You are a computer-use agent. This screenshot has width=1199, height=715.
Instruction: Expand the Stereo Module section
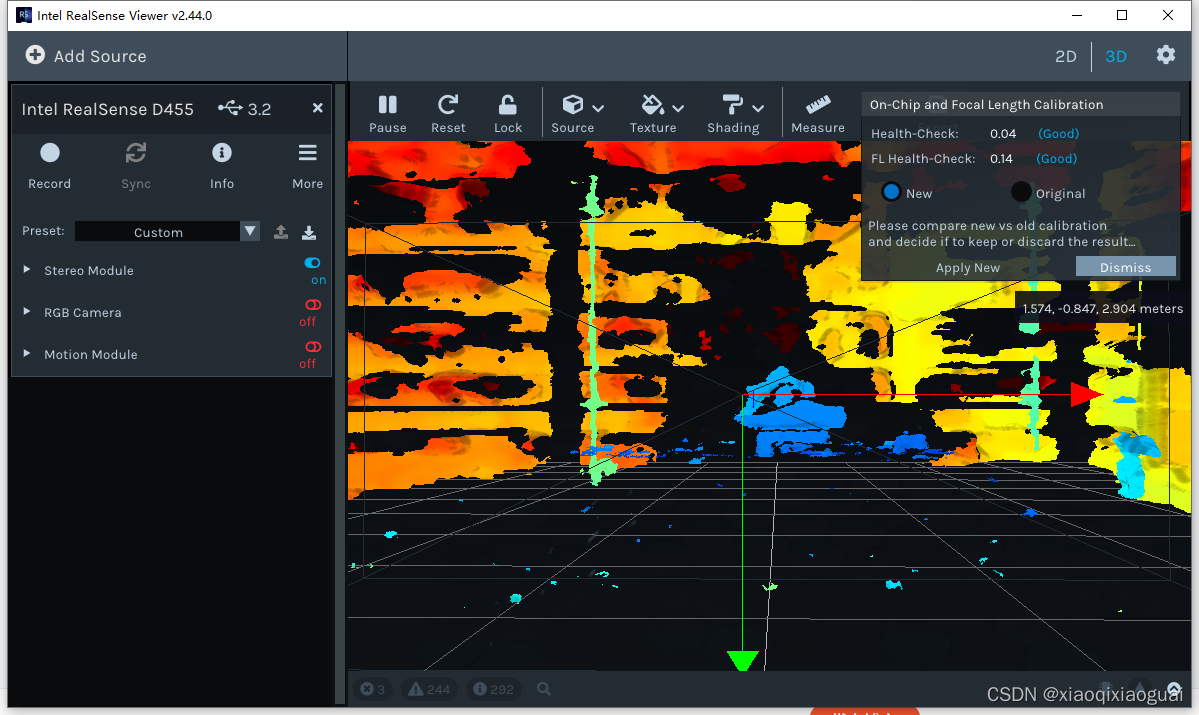tap(27, 270)
